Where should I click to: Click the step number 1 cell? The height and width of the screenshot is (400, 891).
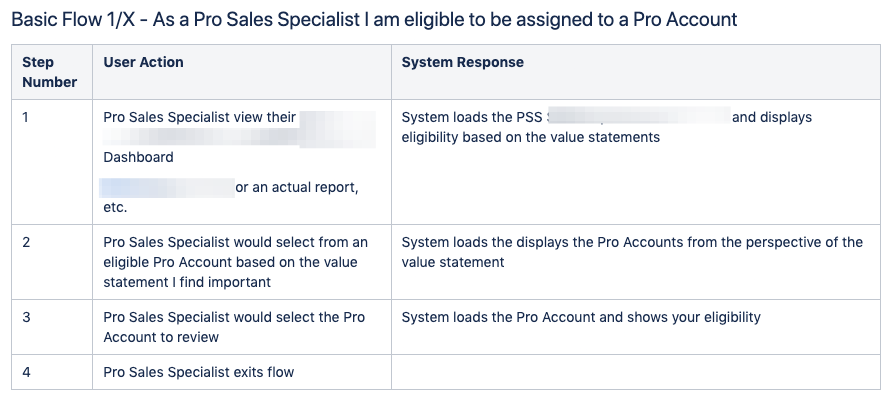(26, 117)
